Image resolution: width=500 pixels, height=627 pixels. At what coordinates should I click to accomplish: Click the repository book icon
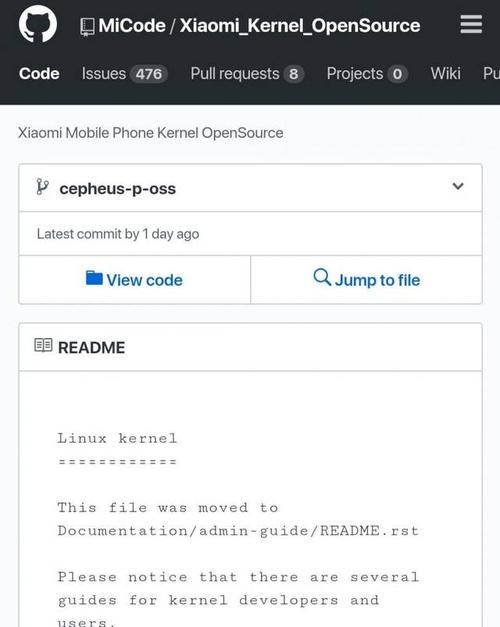pos(87,27)
